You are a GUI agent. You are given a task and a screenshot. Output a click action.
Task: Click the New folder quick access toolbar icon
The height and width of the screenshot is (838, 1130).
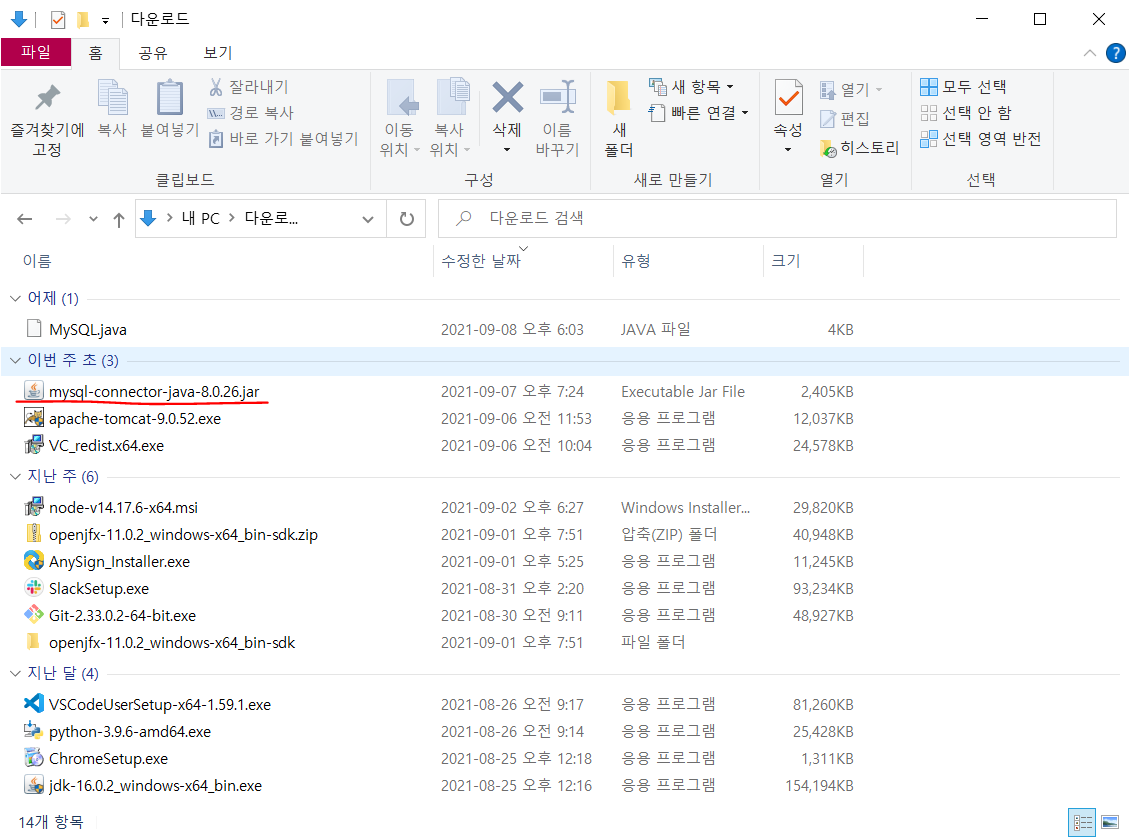pos(84,19)
